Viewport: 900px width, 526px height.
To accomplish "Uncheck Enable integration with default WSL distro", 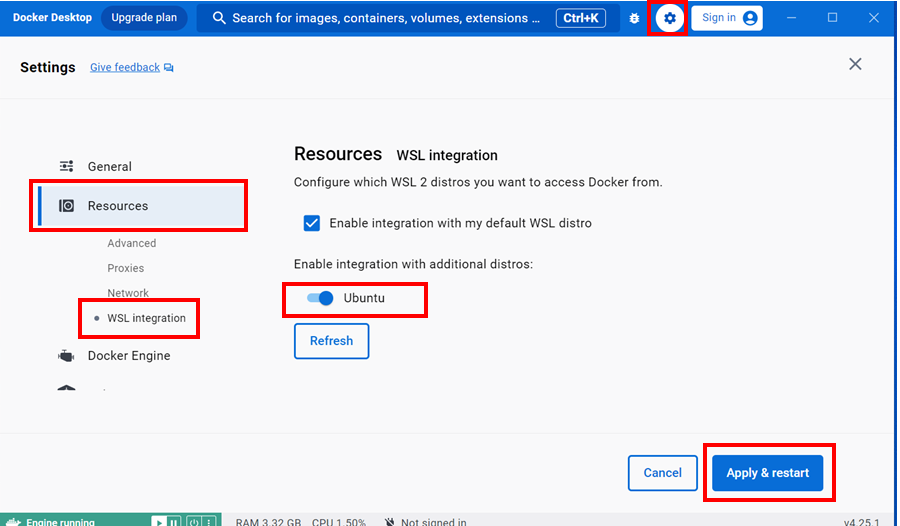I will click(x=312, y=223).
